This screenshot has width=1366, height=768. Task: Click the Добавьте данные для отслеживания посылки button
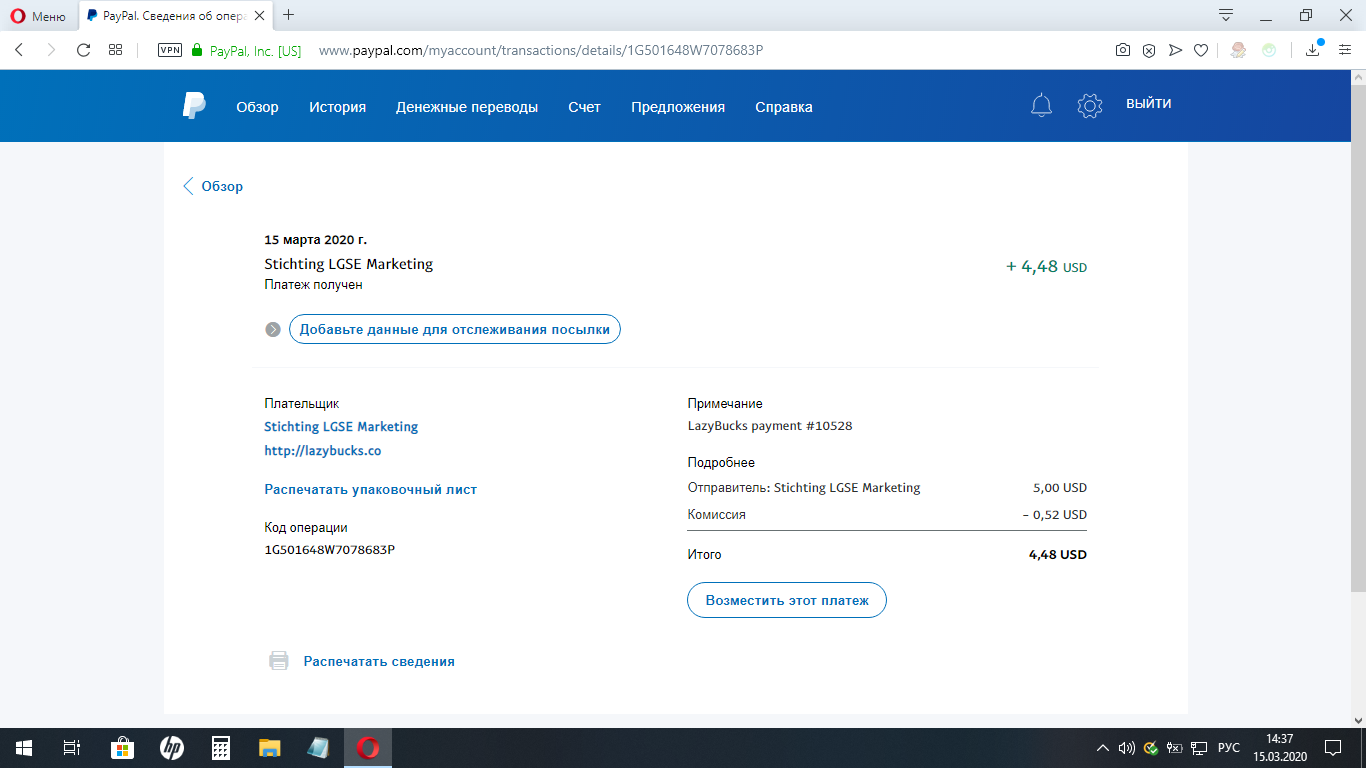pyautogui.click(x=455, y=329)
